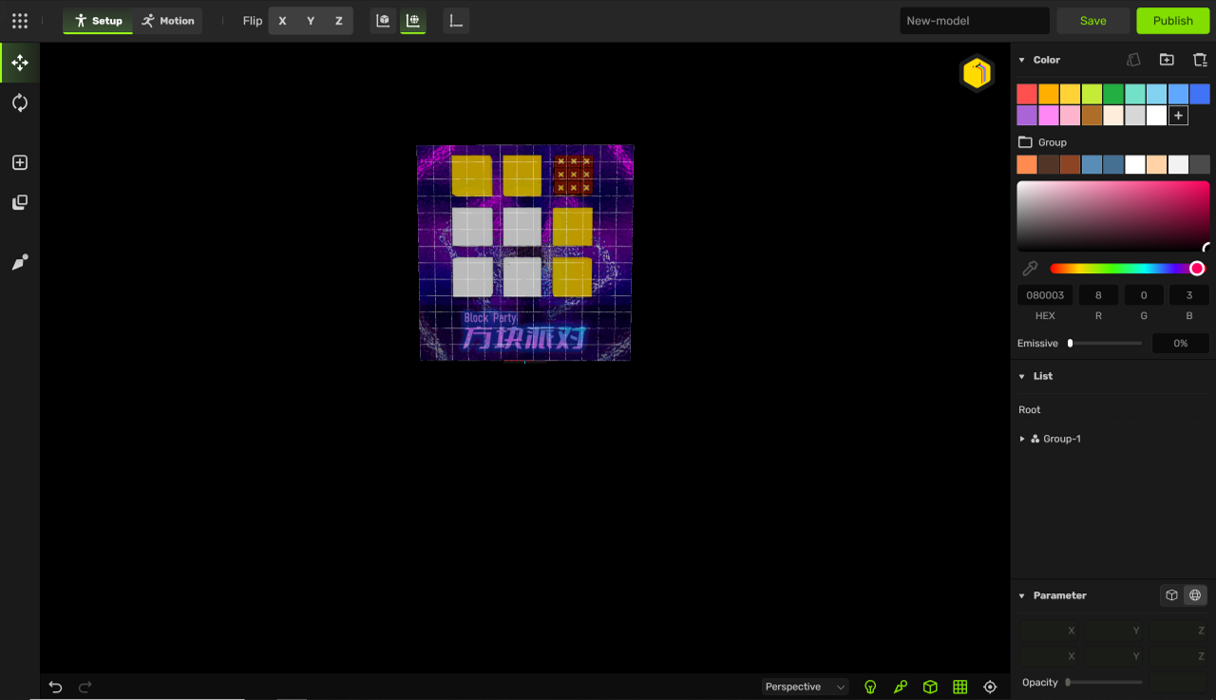Image resolution: width=1216 pixels, height=700 pixels.
Task: Select the Move tool in left sidebar
Action: point(20,63)
